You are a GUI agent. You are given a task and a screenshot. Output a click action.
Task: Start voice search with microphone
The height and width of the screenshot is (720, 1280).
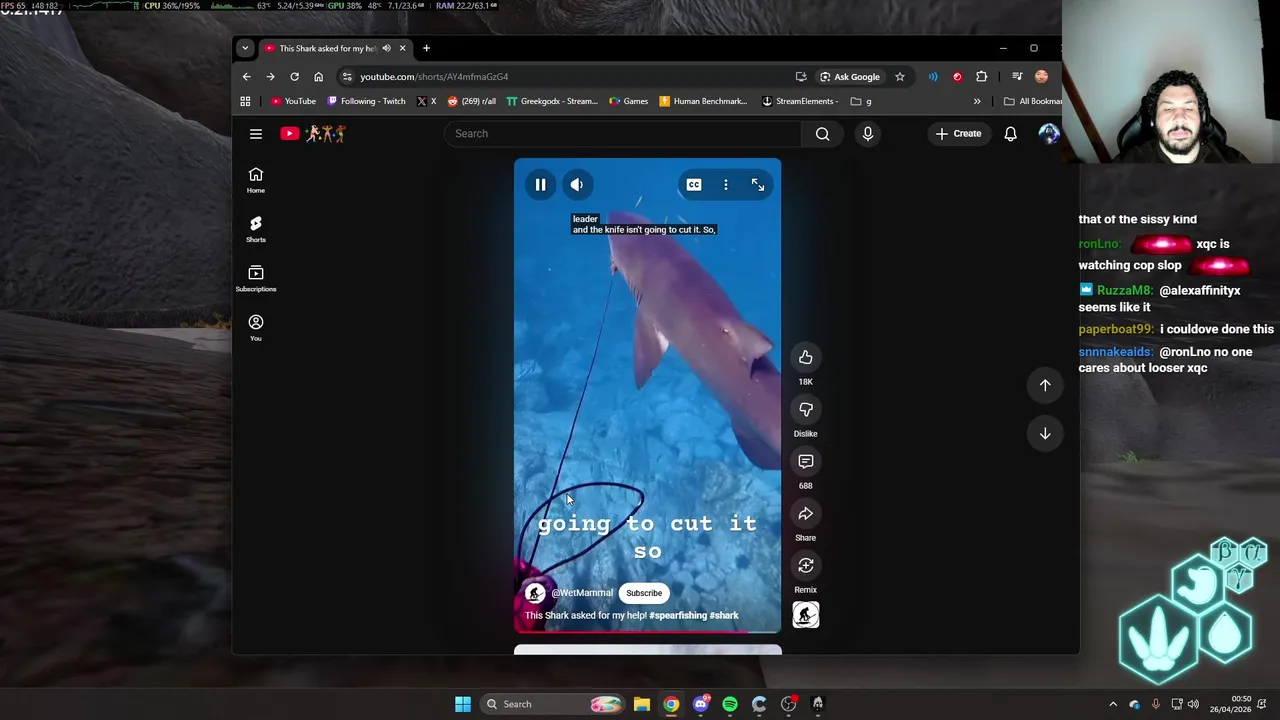(x=867, y=133)
